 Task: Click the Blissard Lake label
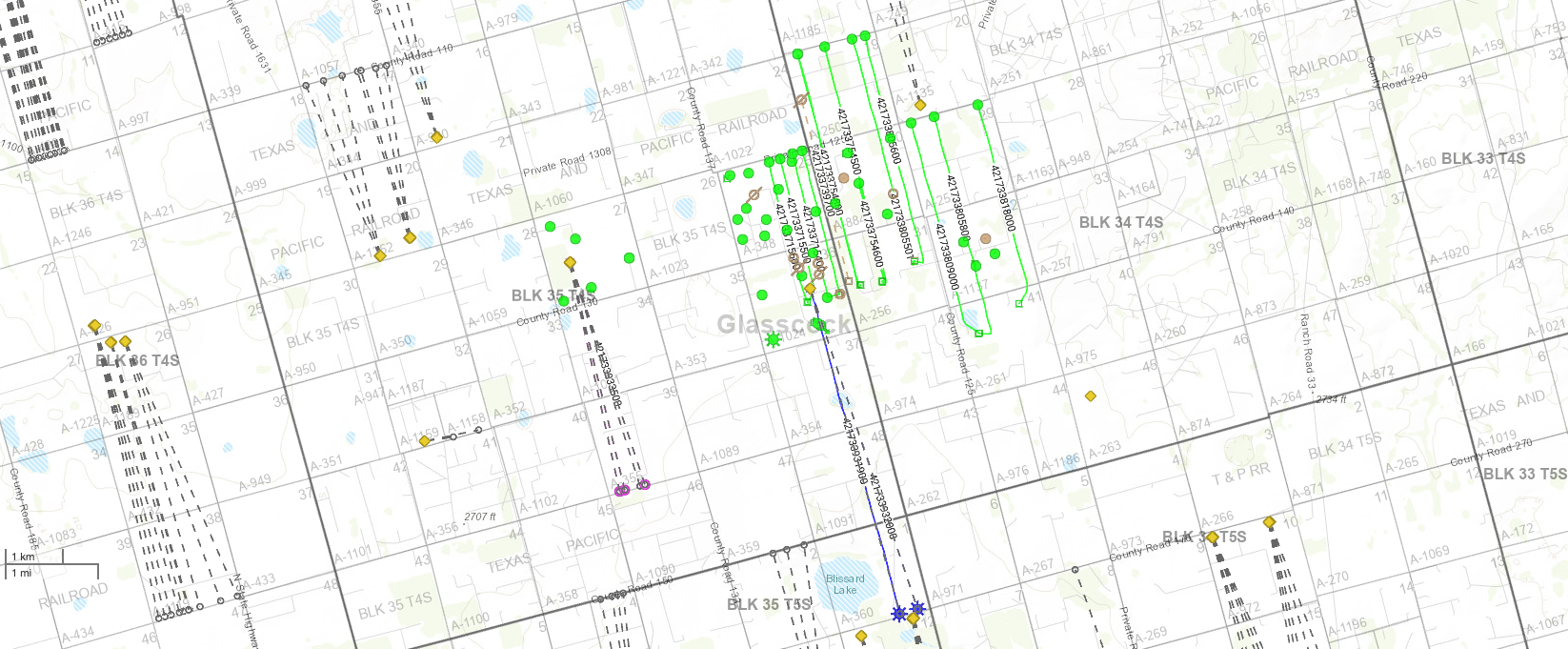[x=845, y=584]
